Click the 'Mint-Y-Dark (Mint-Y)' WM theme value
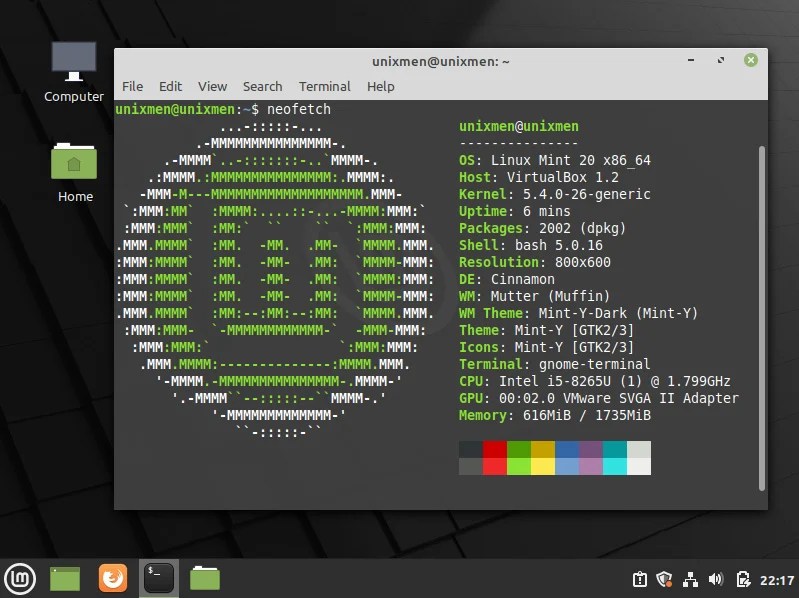The width and height of the screenshot is (799, 598). [x=618, y=313]
